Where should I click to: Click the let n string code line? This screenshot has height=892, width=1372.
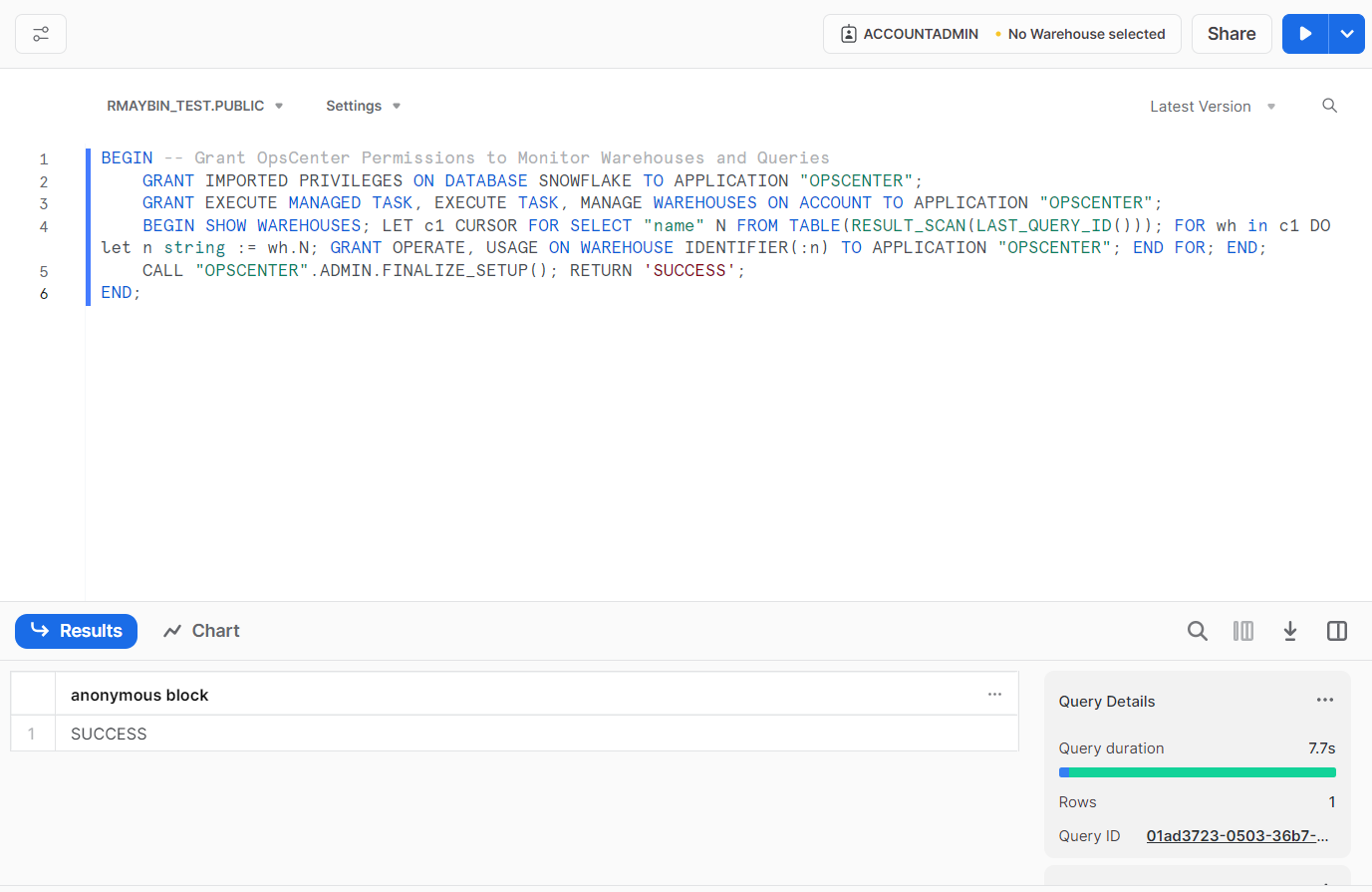(x=684, y=247)
